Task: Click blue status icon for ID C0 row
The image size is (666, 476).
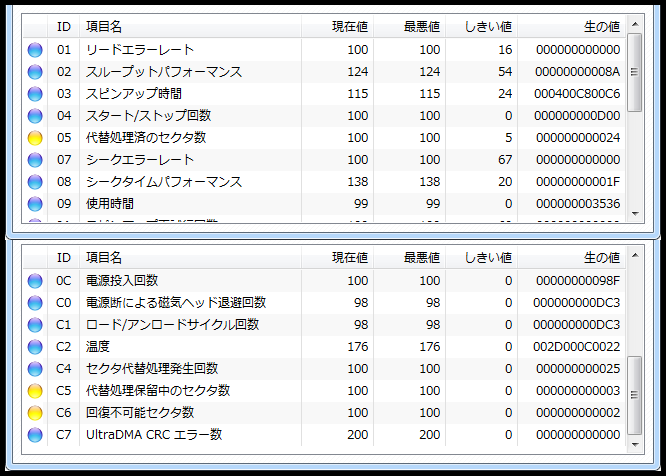Action: [x=35, y=303]
